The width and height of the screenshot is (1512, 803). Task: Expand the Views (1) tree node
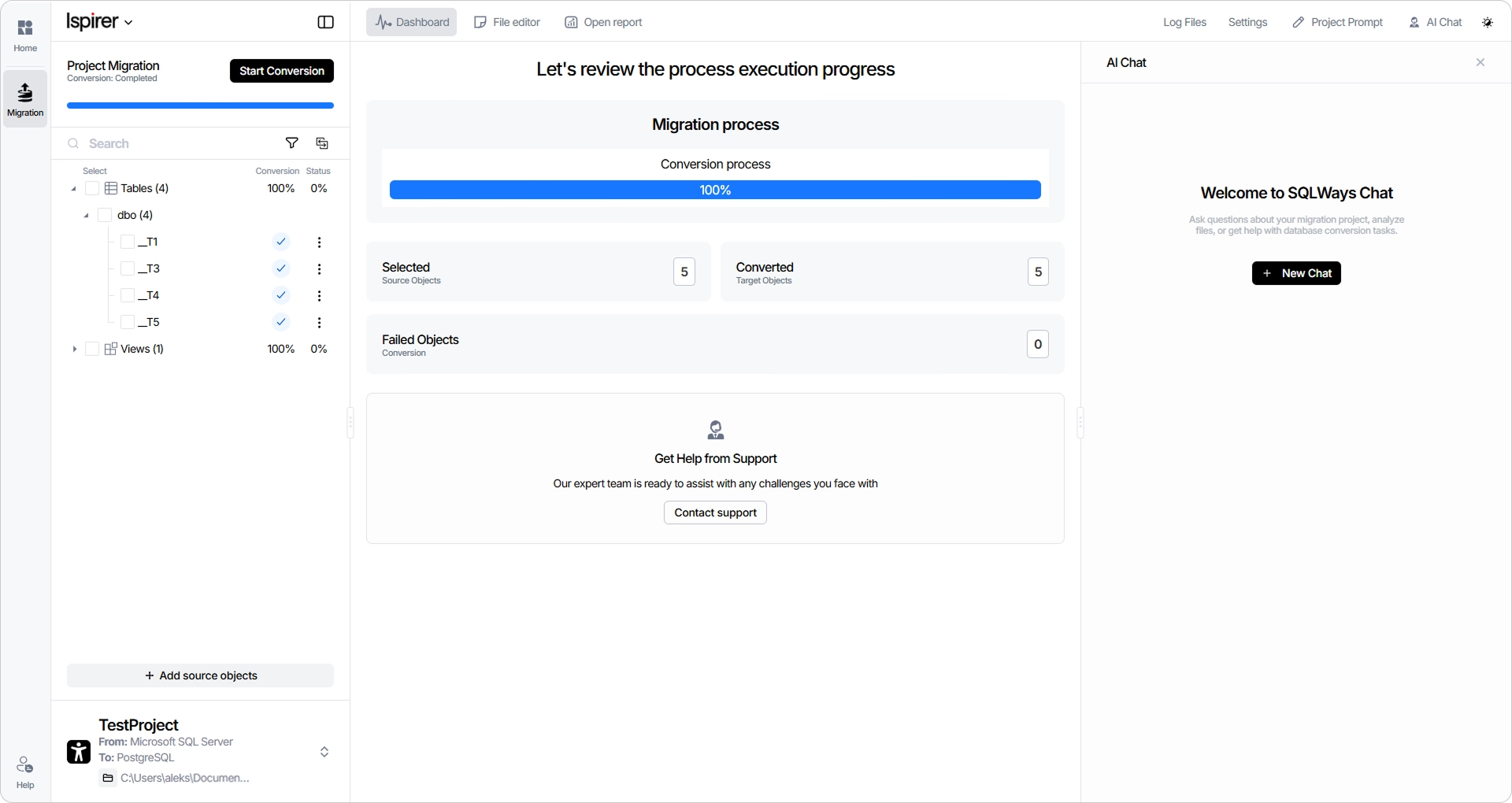coord(74,349)
